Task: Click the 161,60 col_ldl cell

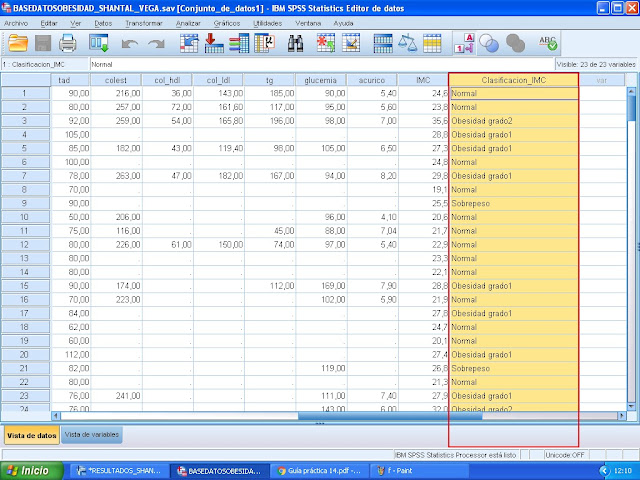Action: click(218, 107)
